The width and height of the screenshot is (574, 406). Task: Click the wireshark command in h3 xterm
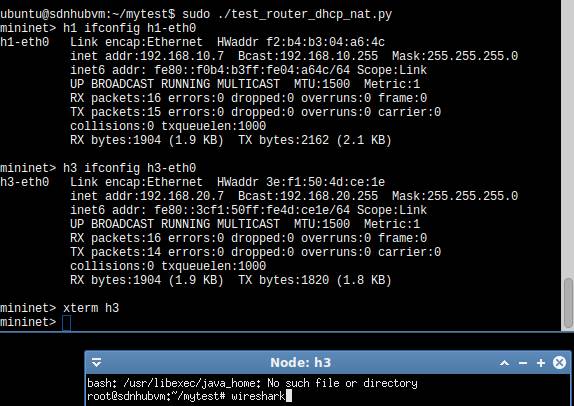[x=258, y=396]
